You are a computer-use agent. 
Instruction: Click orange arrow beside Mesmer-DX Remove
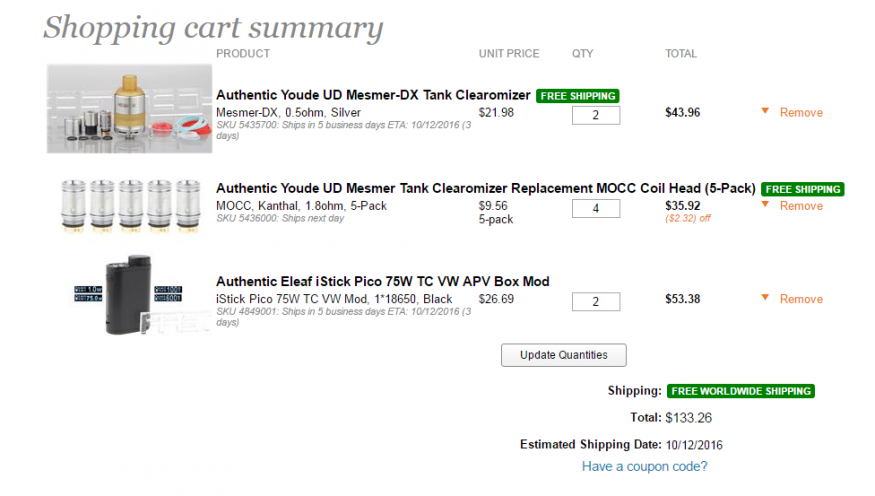pyautogui.click(x=765, y=111)
